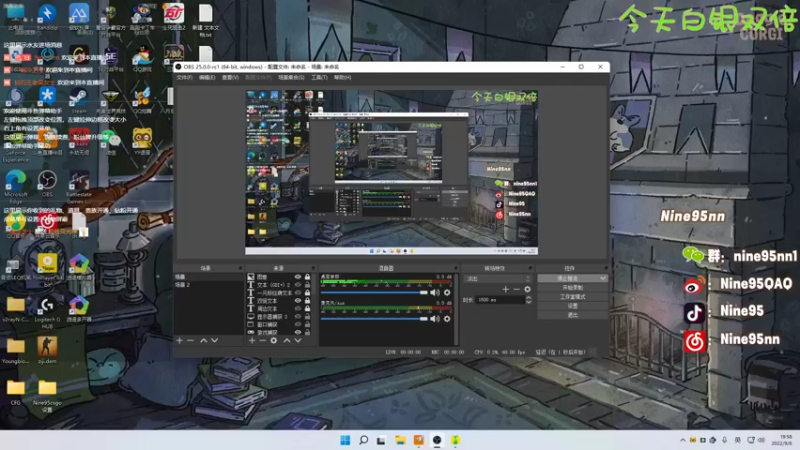Remove transition with the minus icon
Viewport: 800px width, 450px height.
[x=516, y=289]
